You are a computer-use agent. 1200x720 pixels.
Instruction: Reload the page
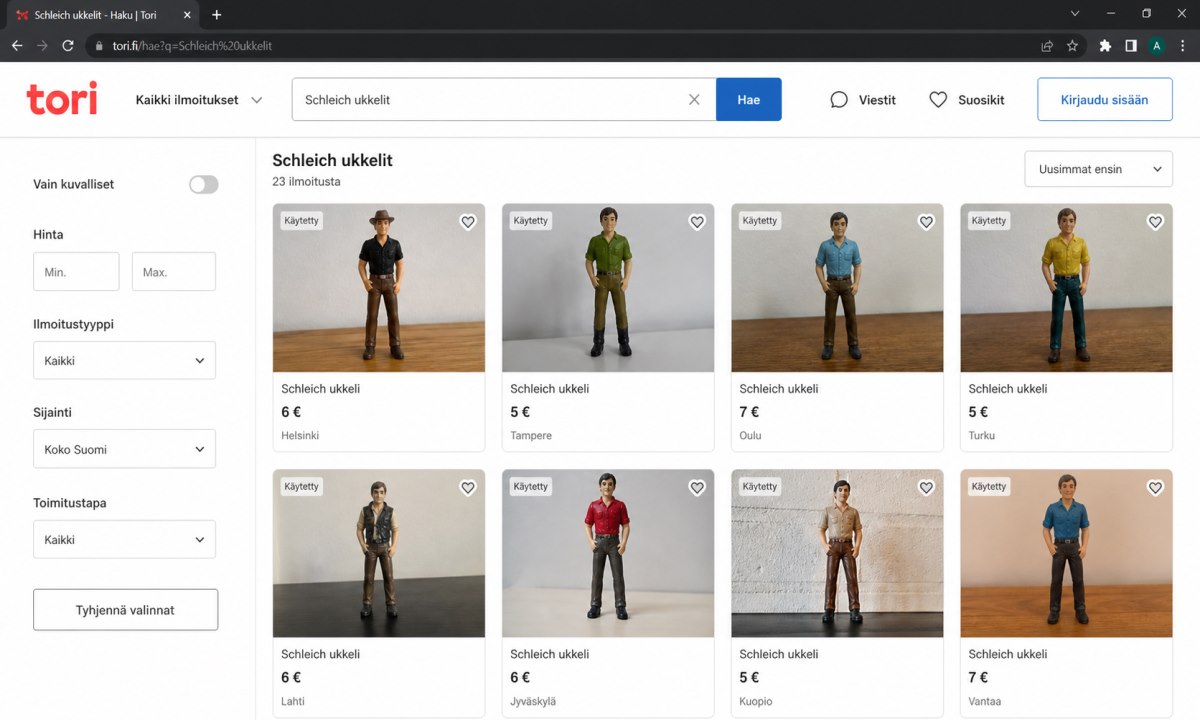click(68, 46)
